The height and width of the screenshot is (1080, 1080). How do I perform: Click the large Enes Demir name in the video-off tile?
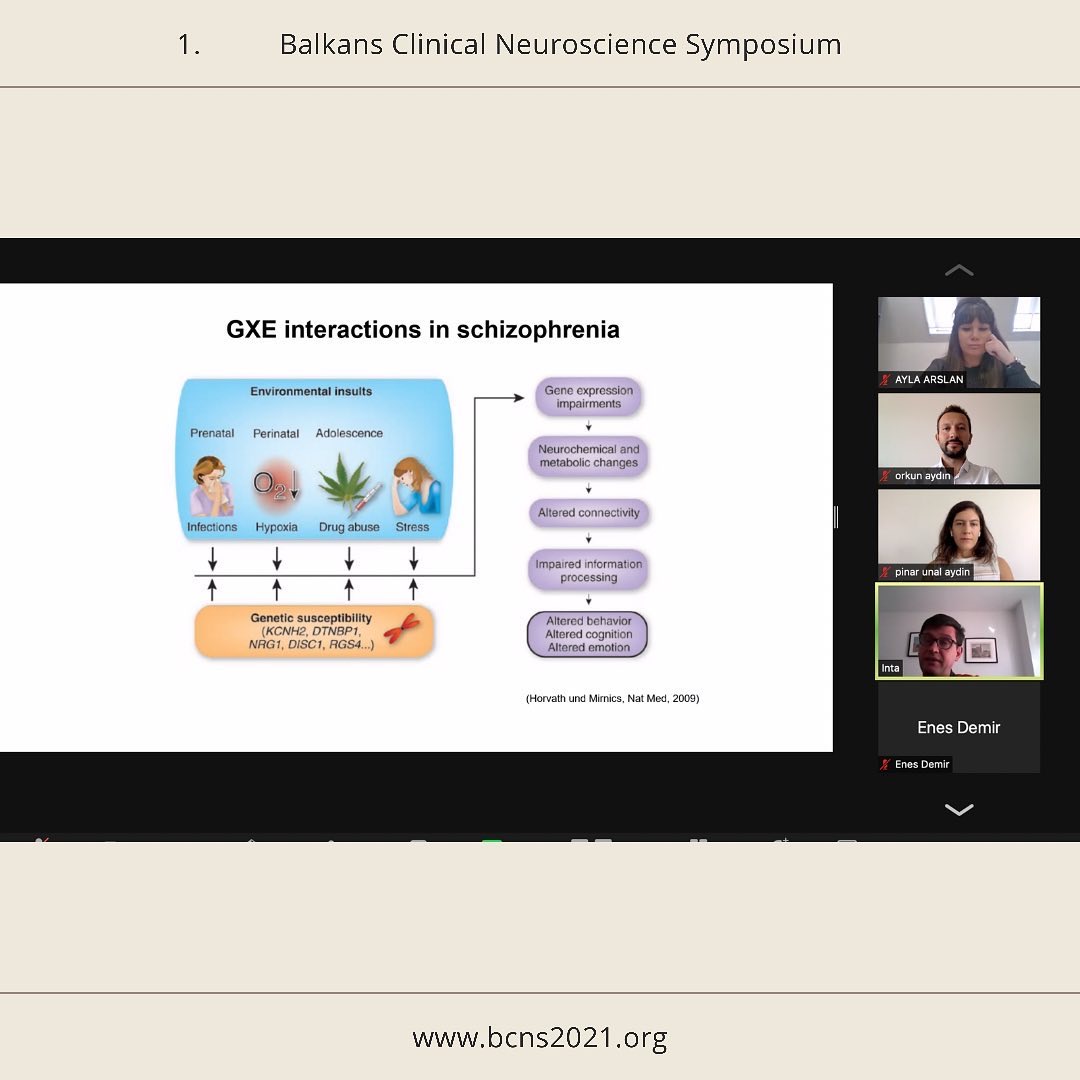coord(958,727)
